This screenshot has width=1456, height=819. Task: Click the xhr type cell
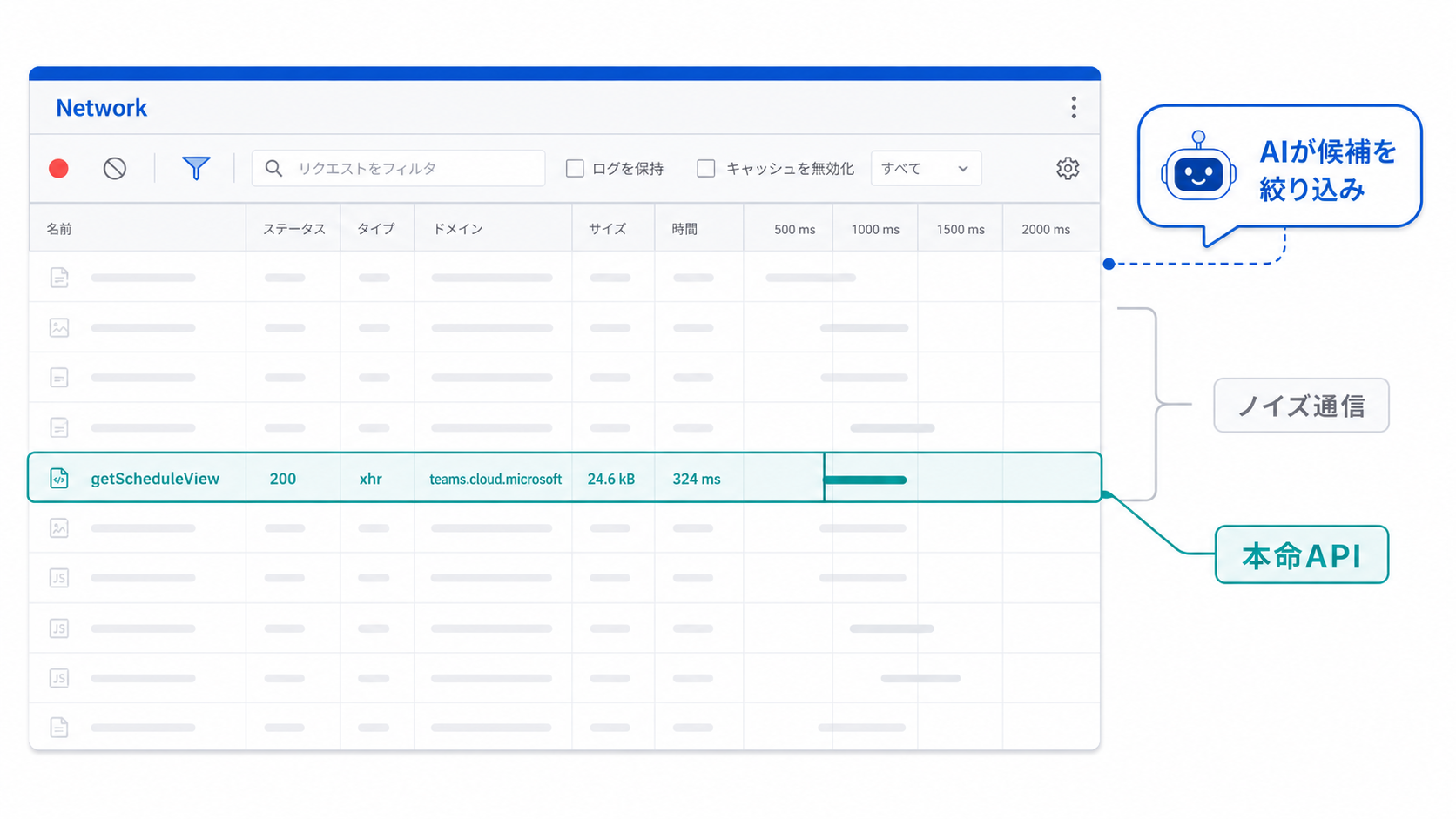click(371, 479)
